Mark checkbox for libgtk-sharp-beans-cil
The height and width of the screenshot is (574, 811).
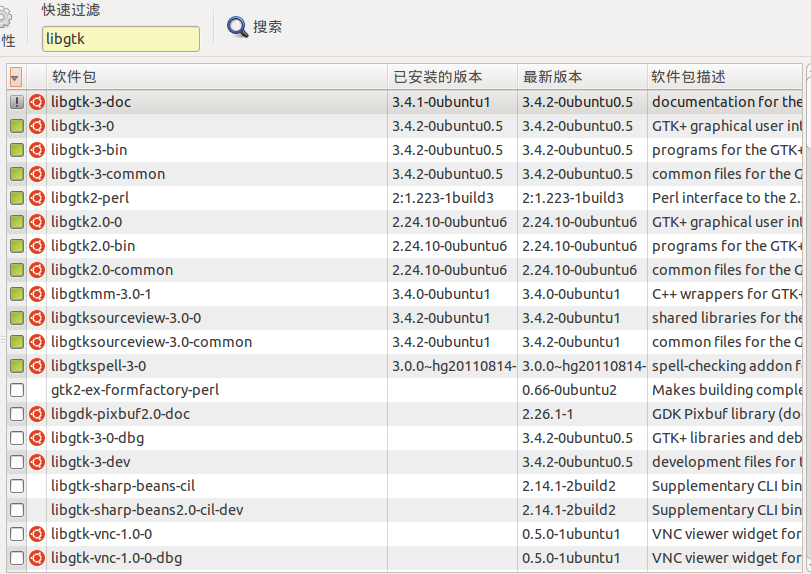coord(17,486)
